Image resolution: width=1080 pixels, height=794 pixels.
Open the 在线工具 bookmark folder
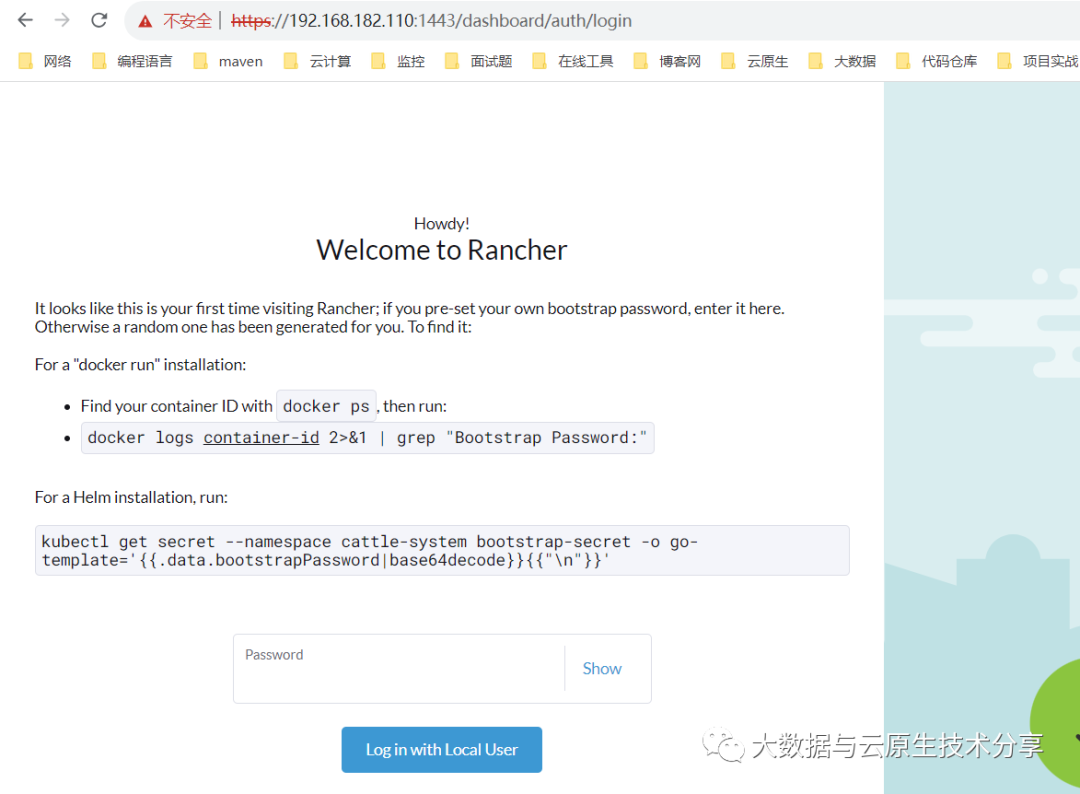pos(573,61)
